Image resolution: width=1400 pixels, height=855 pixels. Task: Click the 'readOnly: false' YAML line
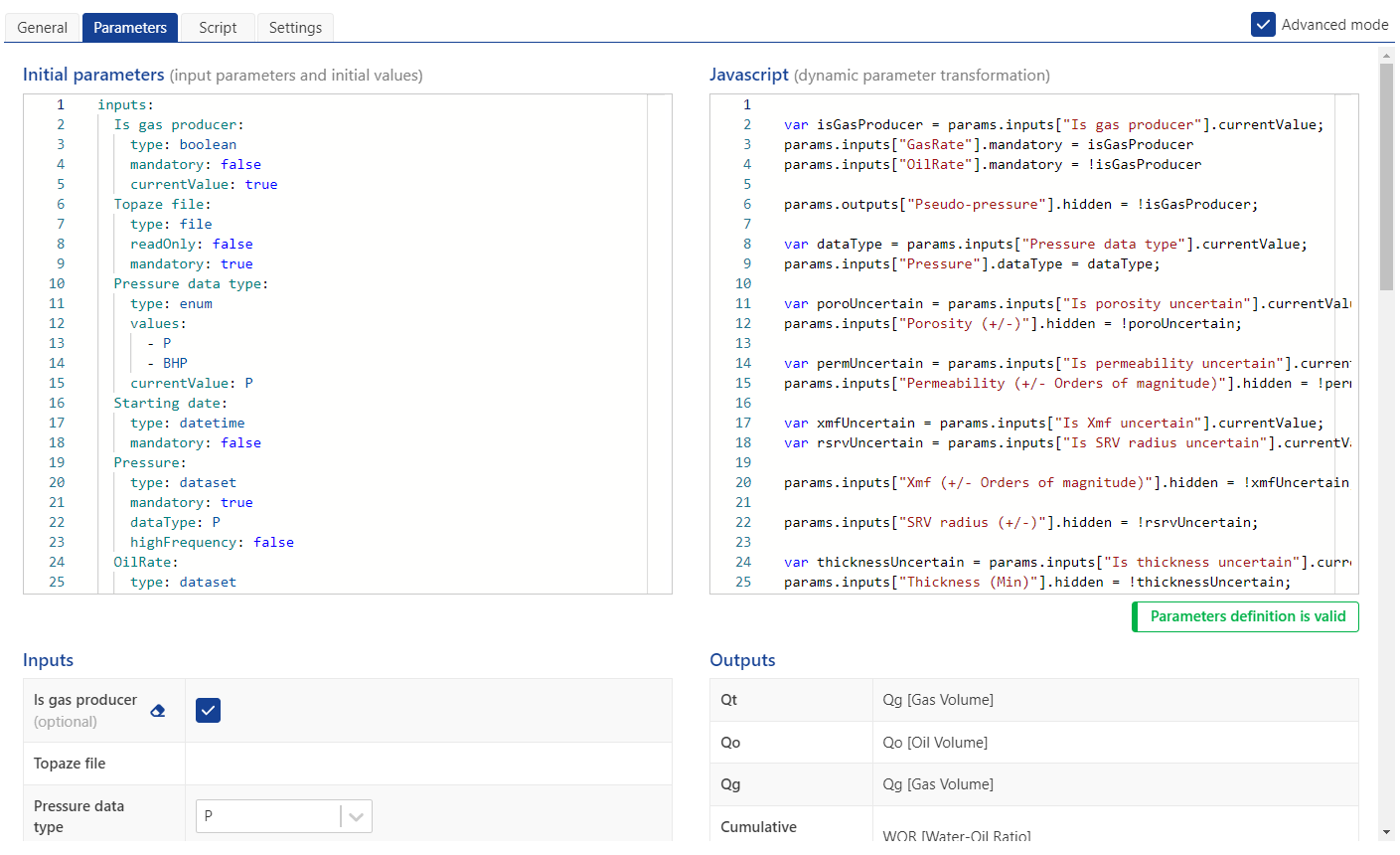tap(191, 244)
